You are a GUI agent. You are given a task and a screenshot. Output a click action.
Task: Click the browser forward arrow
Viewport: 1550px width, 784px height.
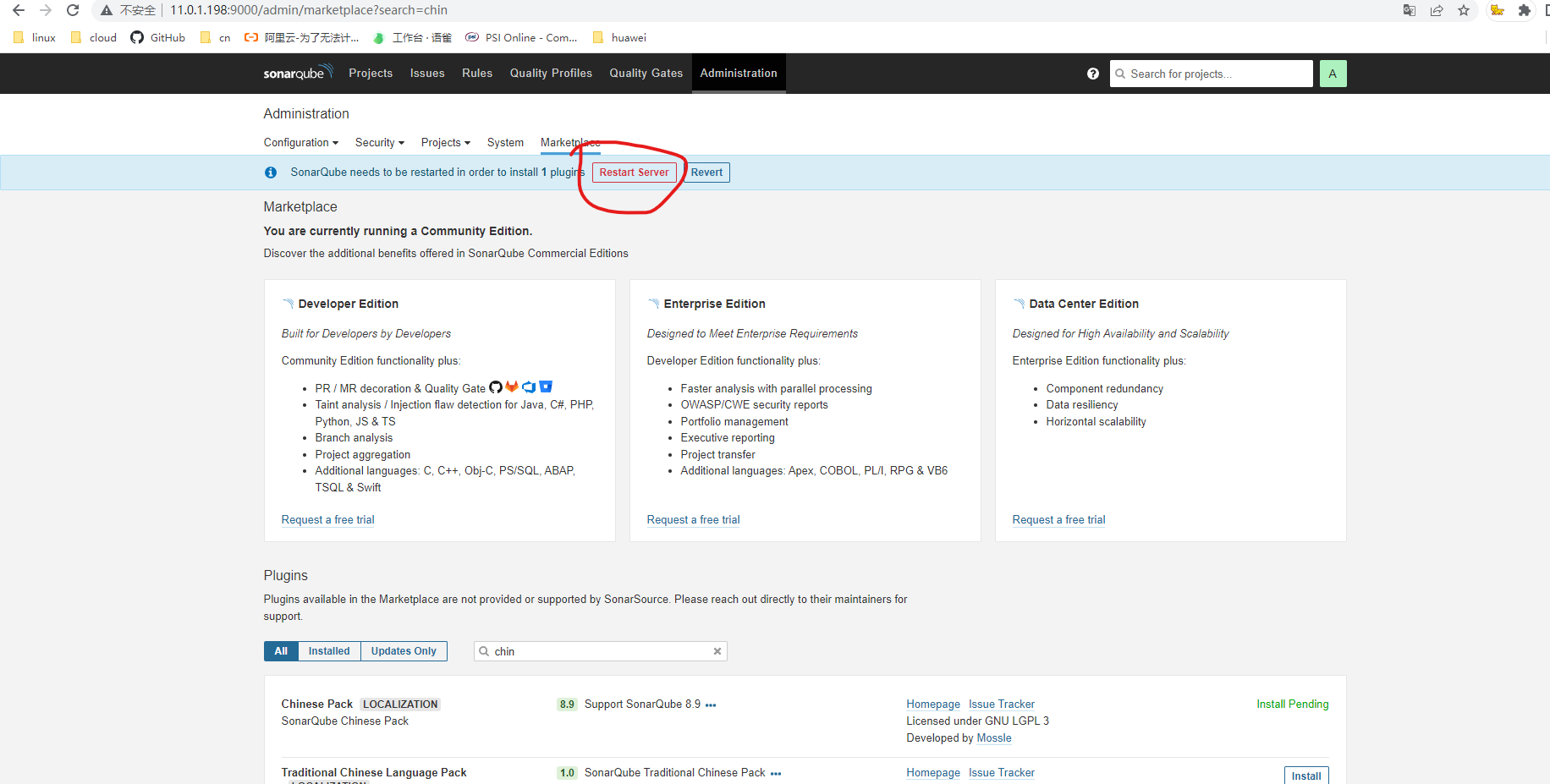(46, 10)
